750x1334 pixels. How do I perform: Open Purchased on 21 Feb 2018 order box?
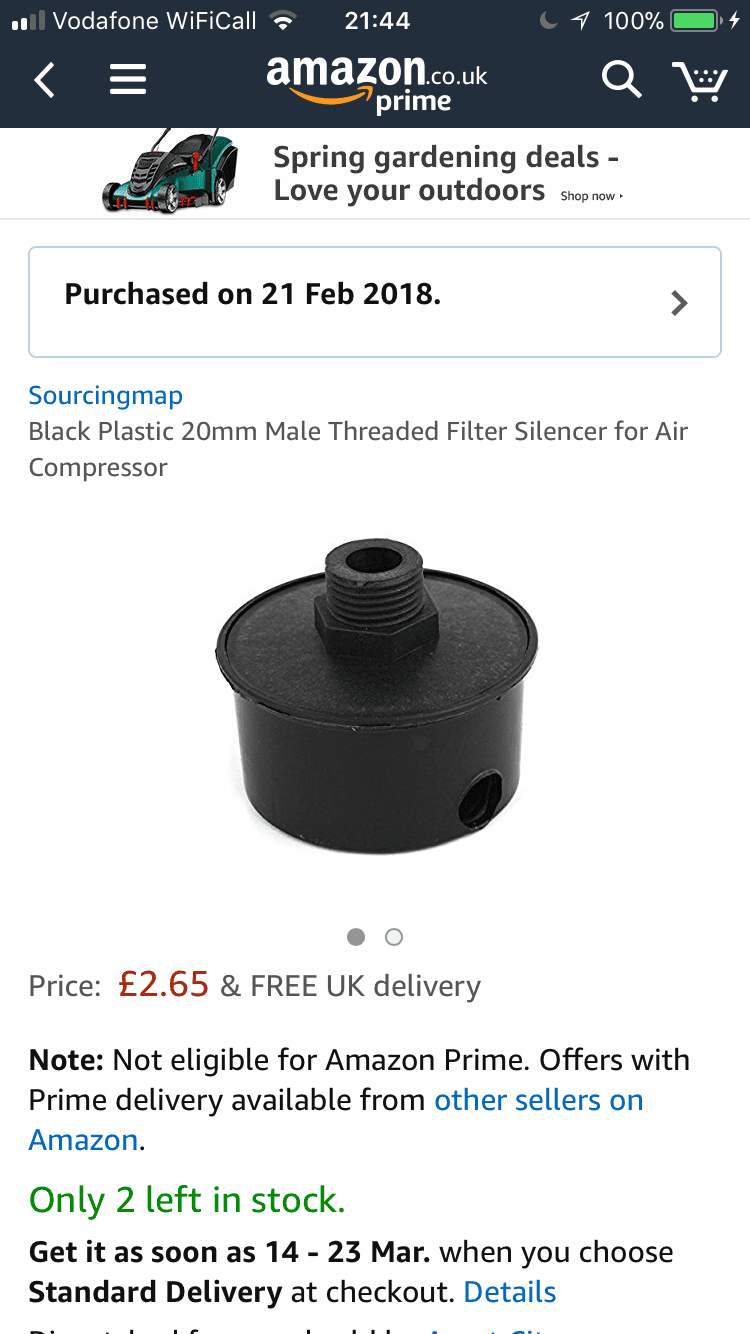[375, 302]
